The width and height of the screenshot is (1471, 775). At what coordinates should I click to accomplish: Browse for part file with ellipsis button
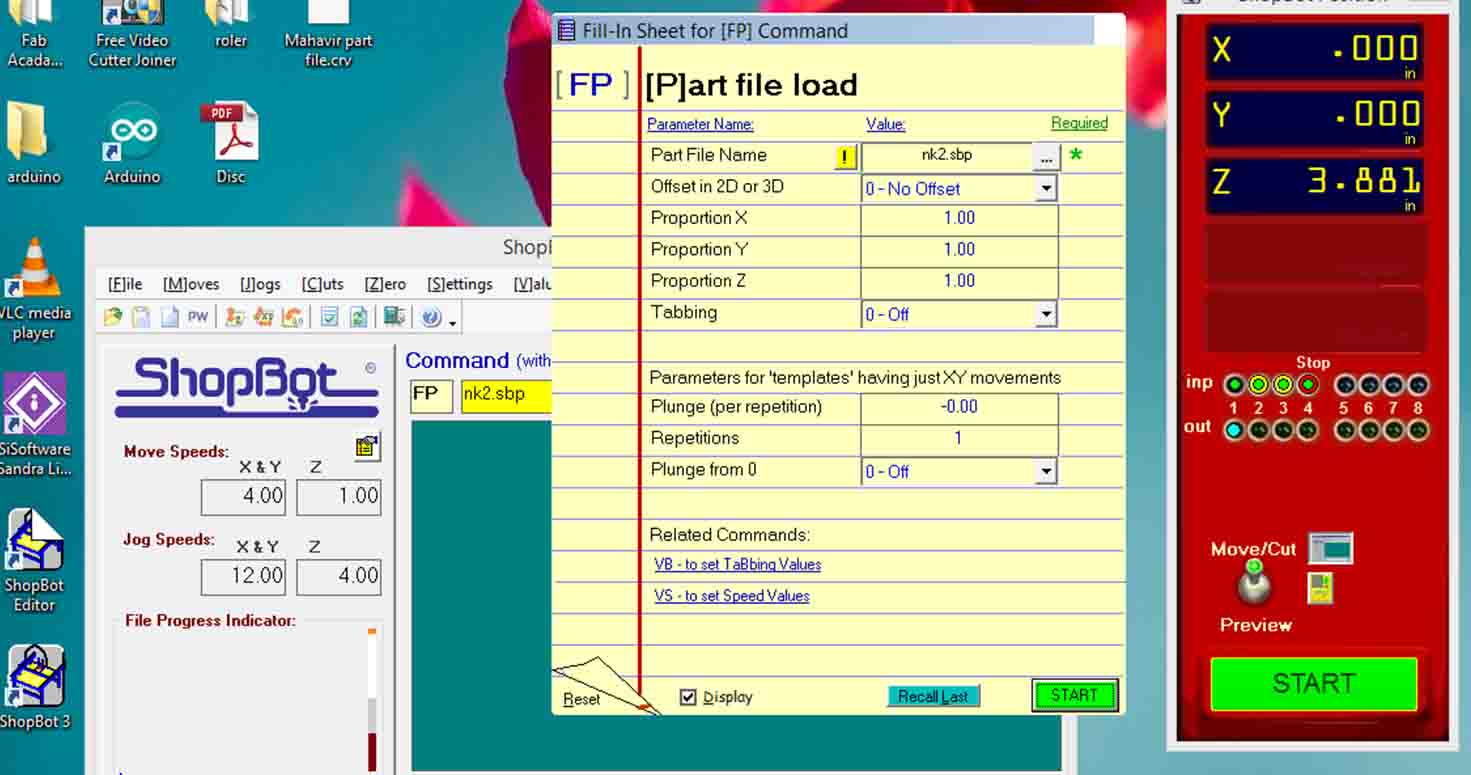pyautogui.click(x=1045, y=156)
